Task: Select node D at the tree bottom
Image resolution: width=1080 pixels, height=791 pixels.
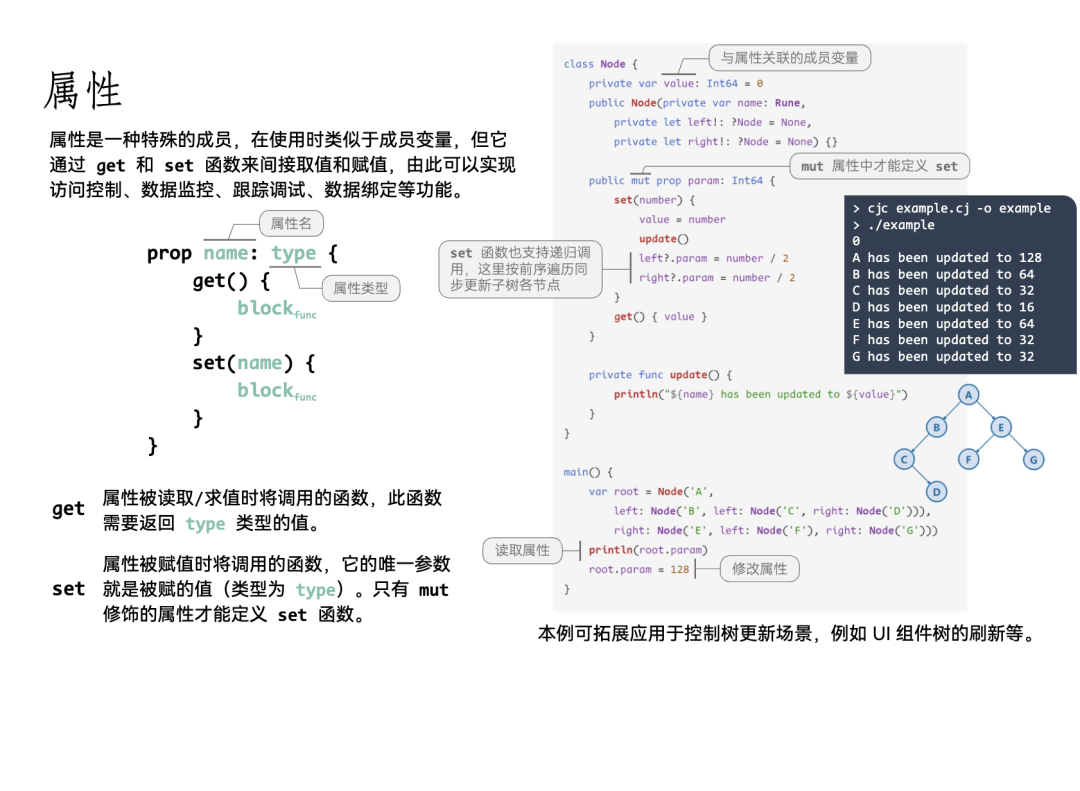Action: point(936,491)
